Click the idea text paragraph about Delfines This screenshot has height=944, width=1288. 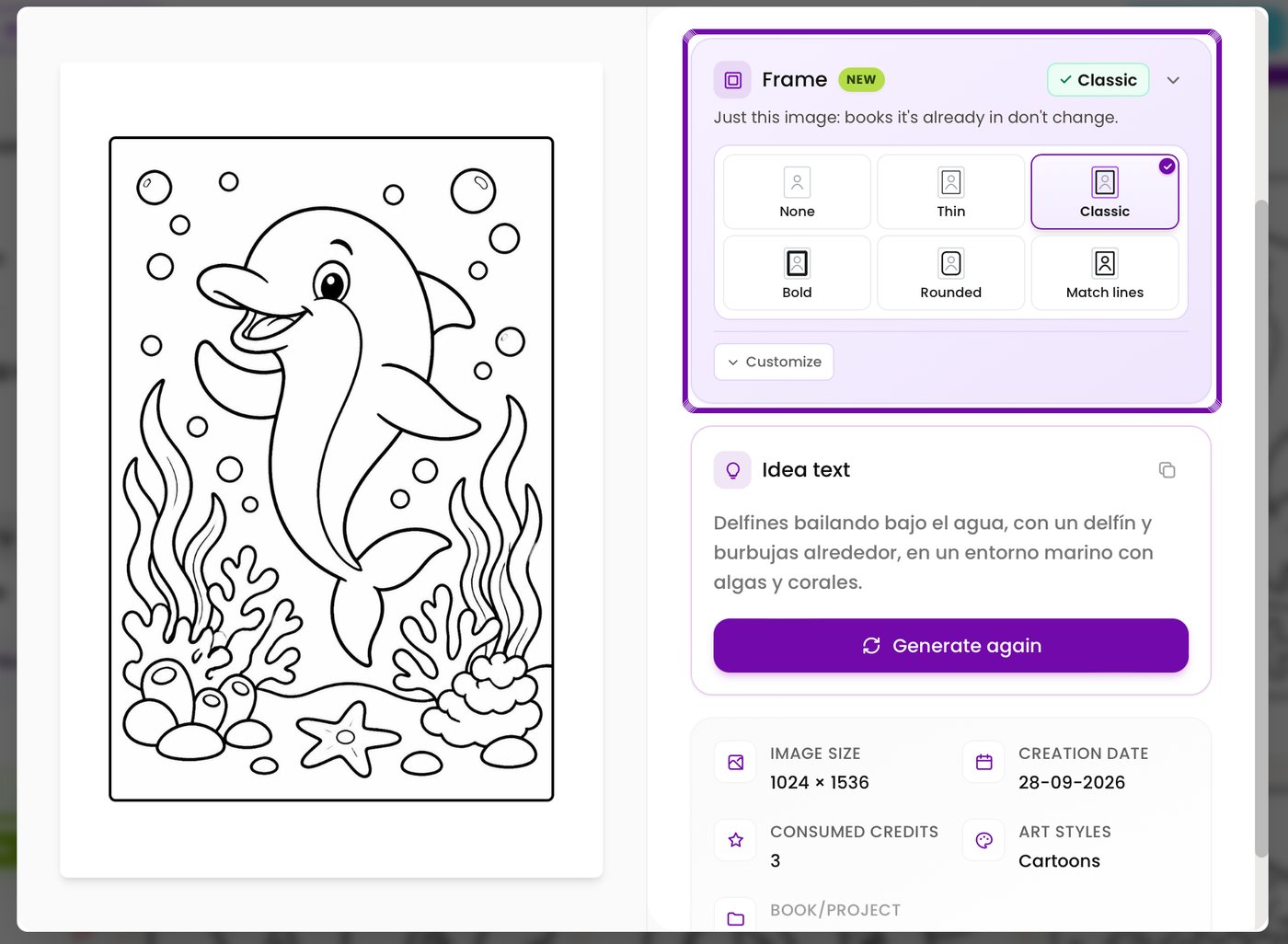[933, 552]
